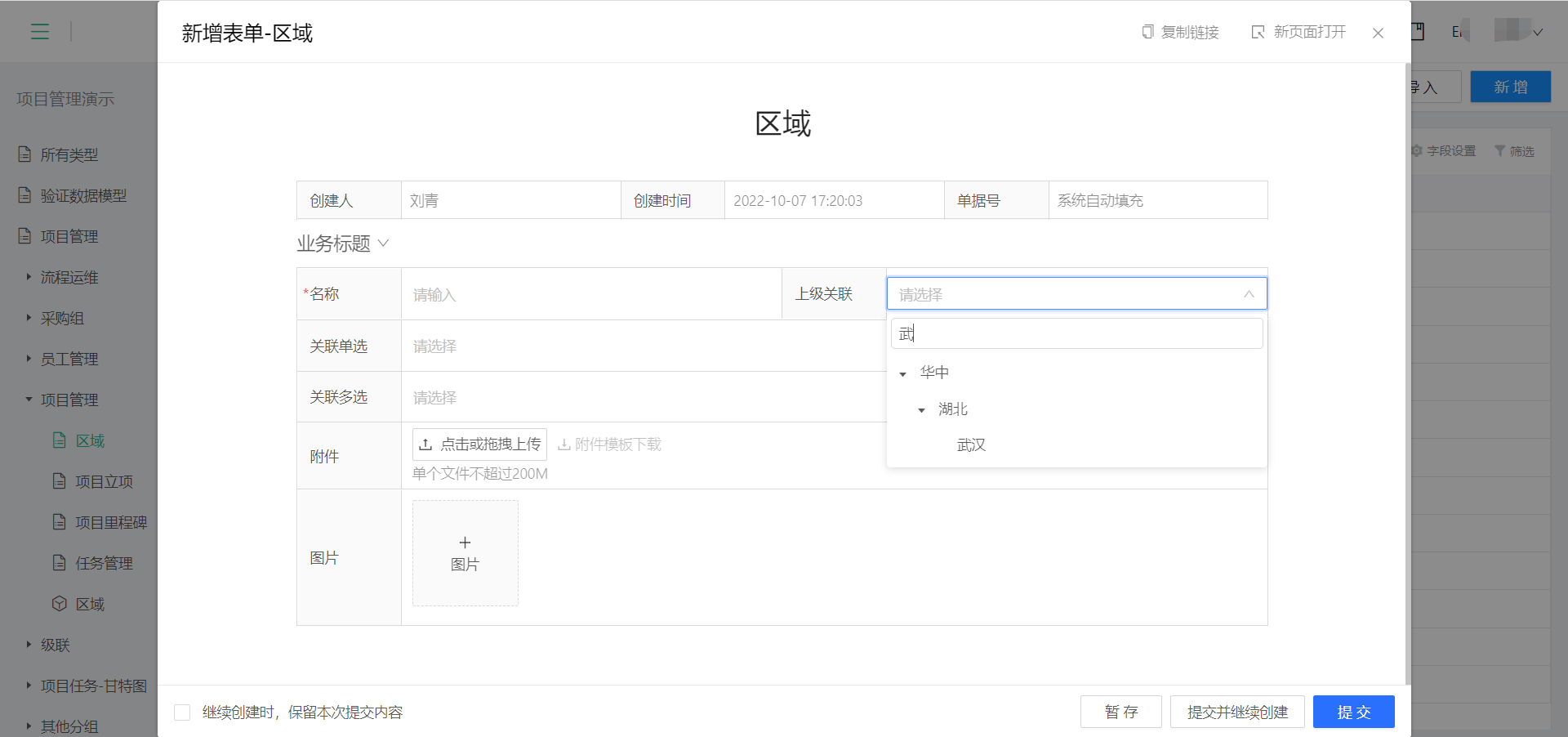Collapse the 华中 tree node

click(902, 373)
